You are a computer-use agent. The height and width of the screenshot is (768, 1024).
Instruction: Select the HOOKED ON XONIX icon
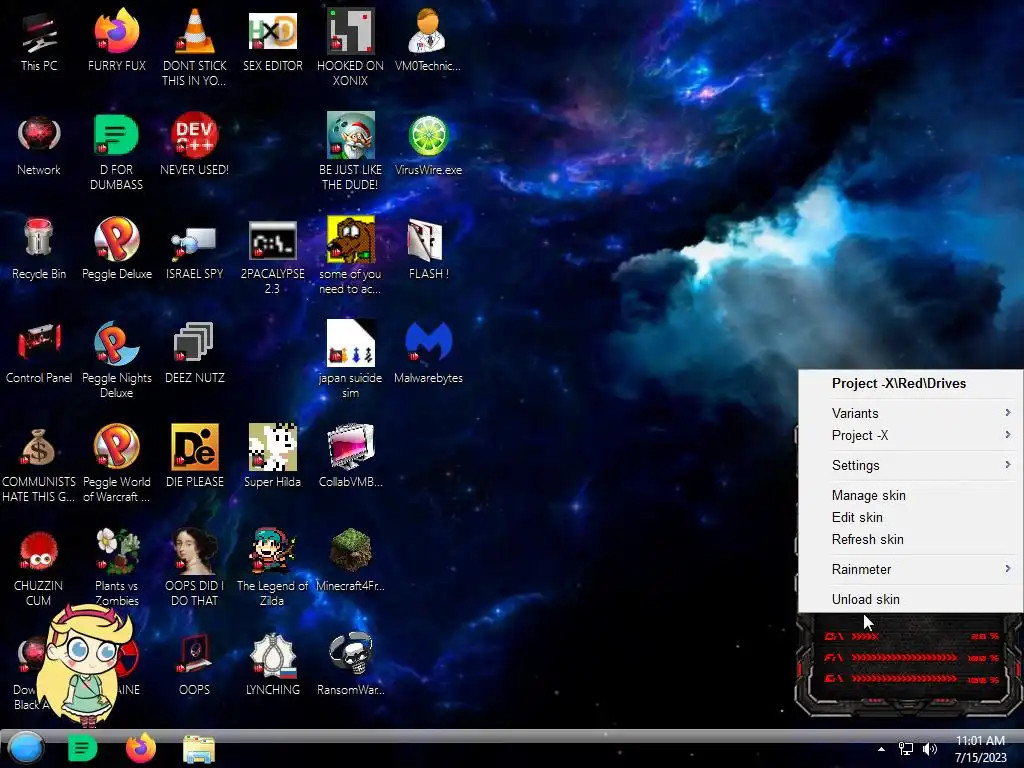click(x=350, y=47)
